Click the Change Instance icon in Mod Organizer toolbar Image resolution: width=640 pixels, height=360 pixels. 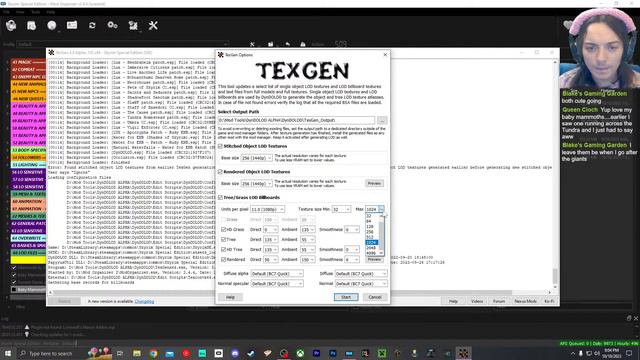click(x=11, y=26)
